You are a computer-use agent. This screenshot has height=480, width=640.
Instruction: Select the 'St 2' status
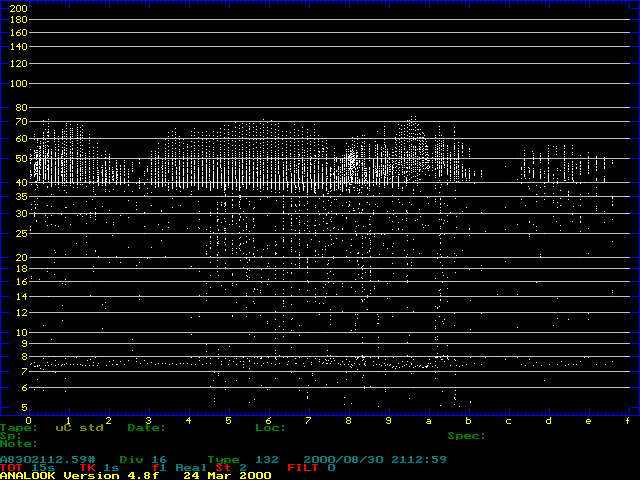tap(231, 468)
